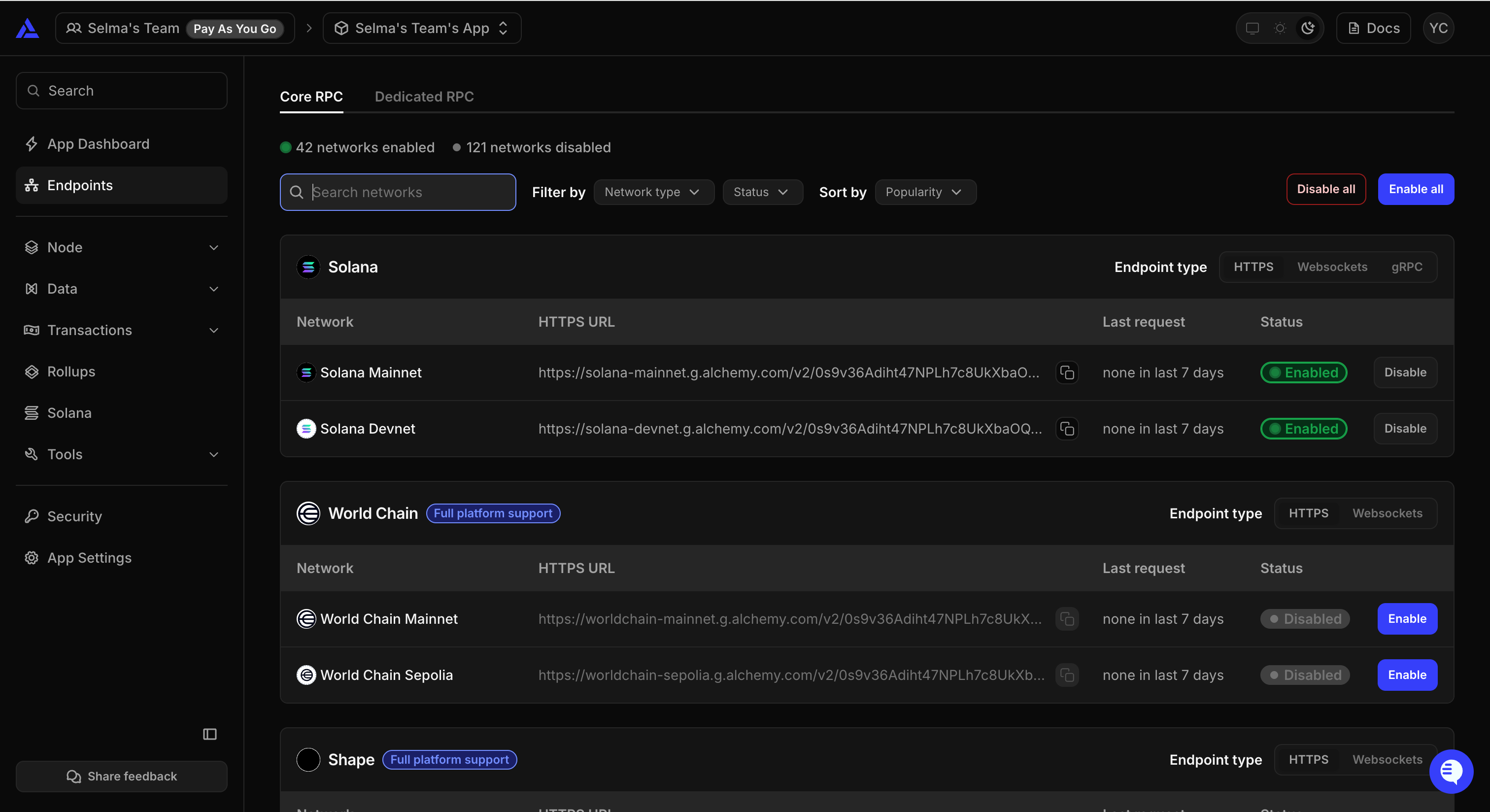
Task: Open the Status filter dropdown
Action: point(762,192)
